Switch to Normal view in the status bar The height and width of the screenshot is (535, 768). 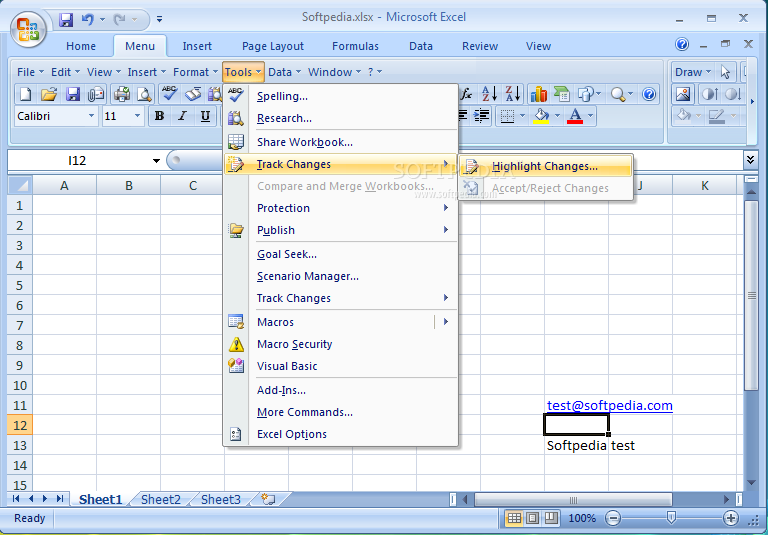tap(514, 518)
